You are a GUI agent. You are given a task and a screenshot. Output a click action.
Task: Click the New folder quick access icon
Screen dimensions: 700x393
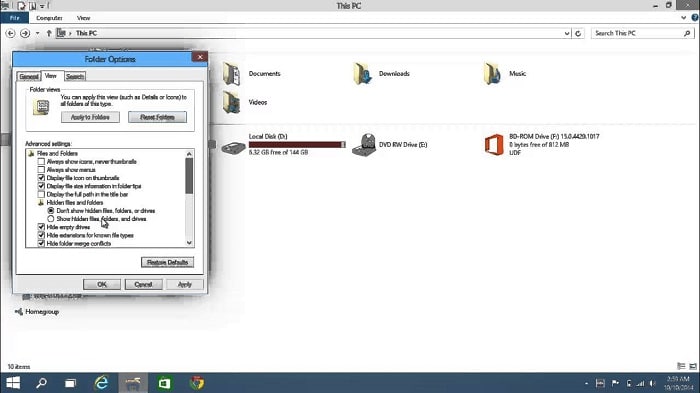pos(33,5)
